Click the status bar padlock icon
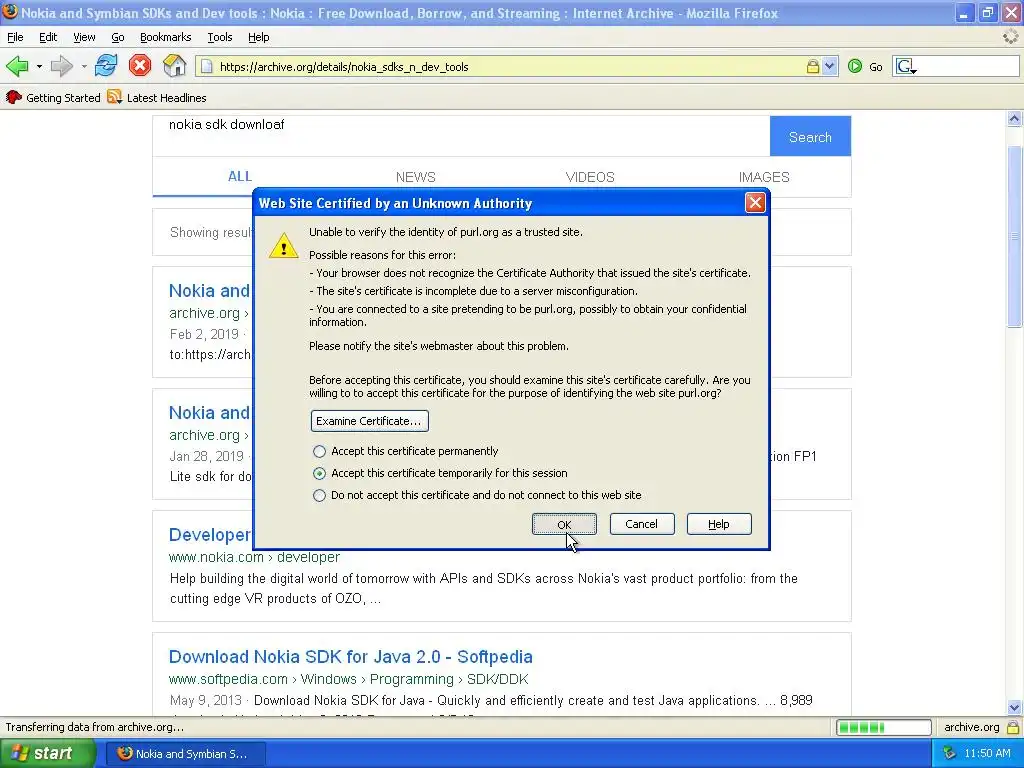 [x=1013, y=727]
